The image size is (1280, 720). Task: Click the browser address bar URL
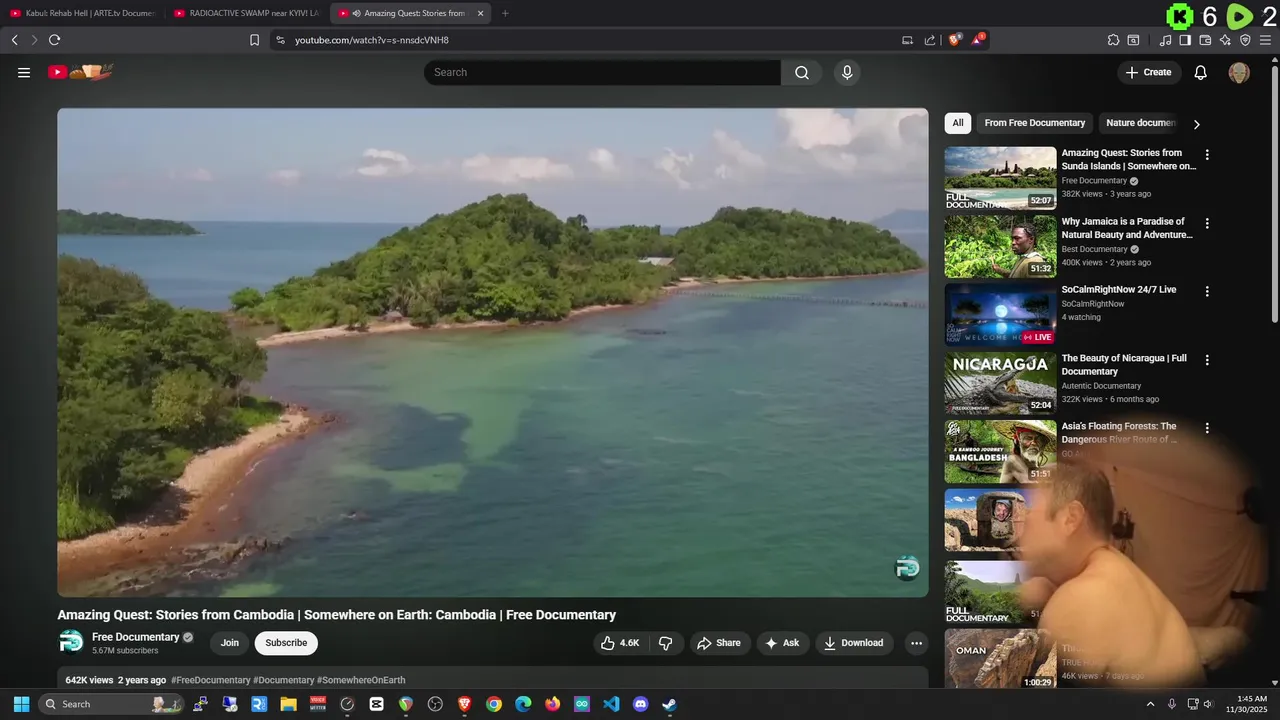point(372,40)
